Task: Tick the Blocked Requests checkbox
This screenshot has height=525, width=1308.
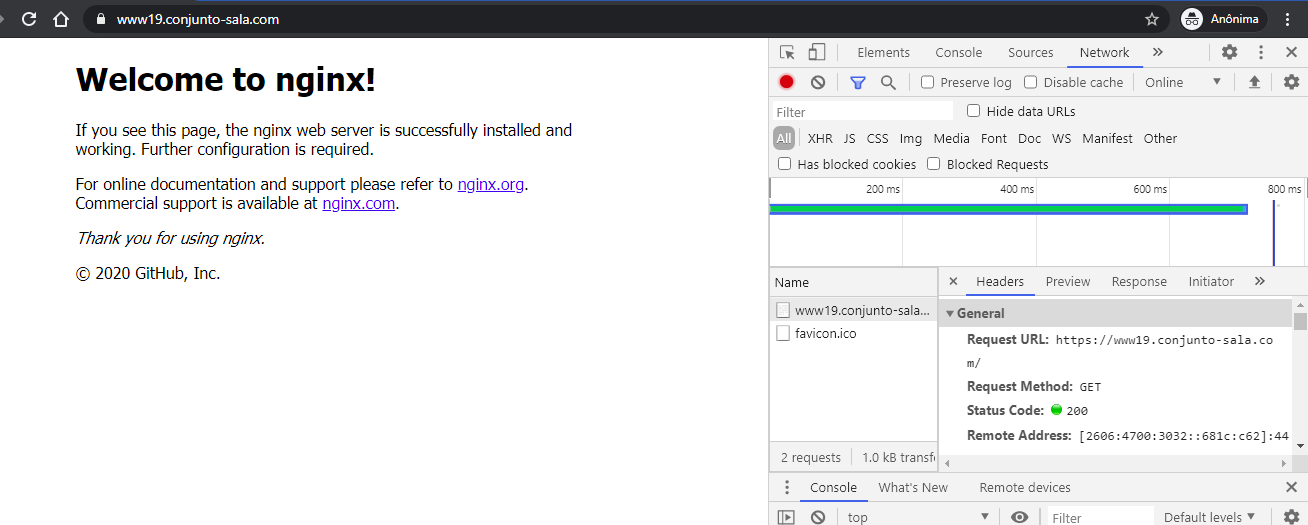Action: (934, 164)
